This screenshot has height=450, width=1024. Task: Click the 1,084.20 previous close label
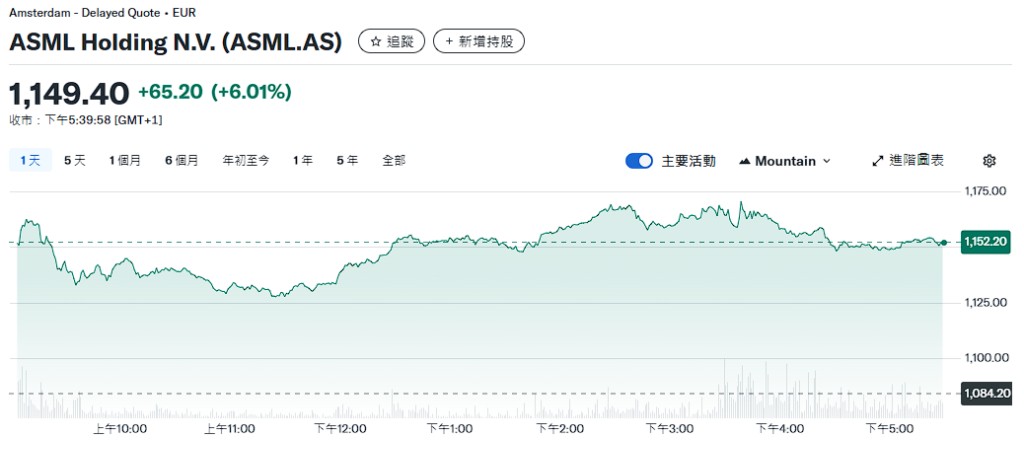click(985, 393)
